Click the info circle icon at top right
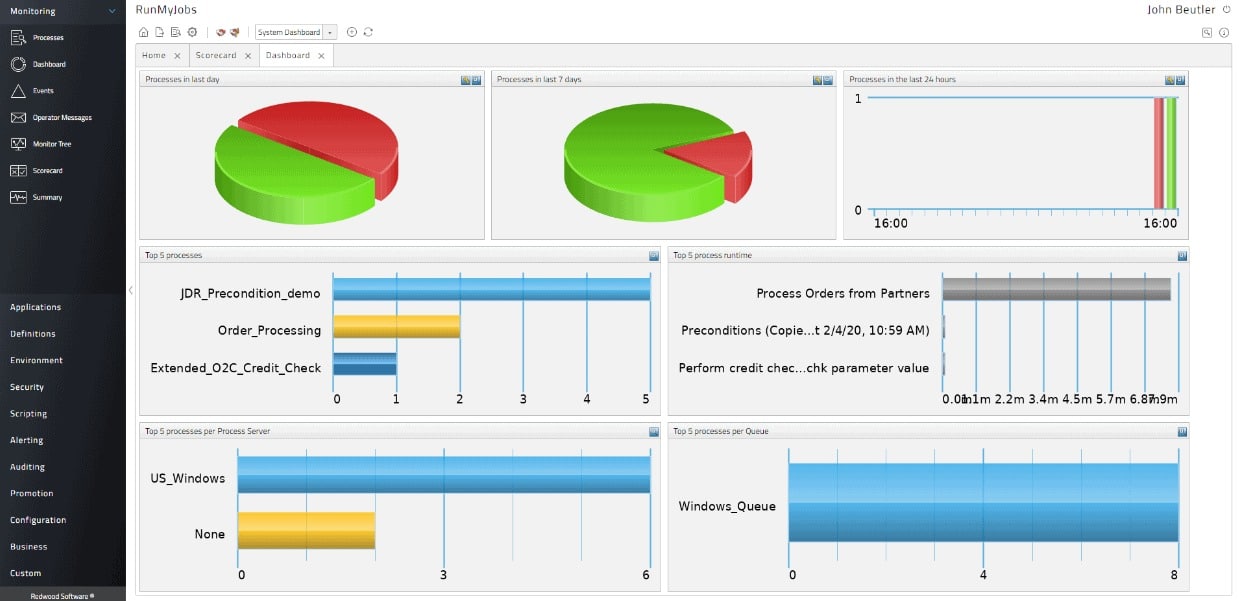Screen dimensions: 1239x601 coord(1224,33)
